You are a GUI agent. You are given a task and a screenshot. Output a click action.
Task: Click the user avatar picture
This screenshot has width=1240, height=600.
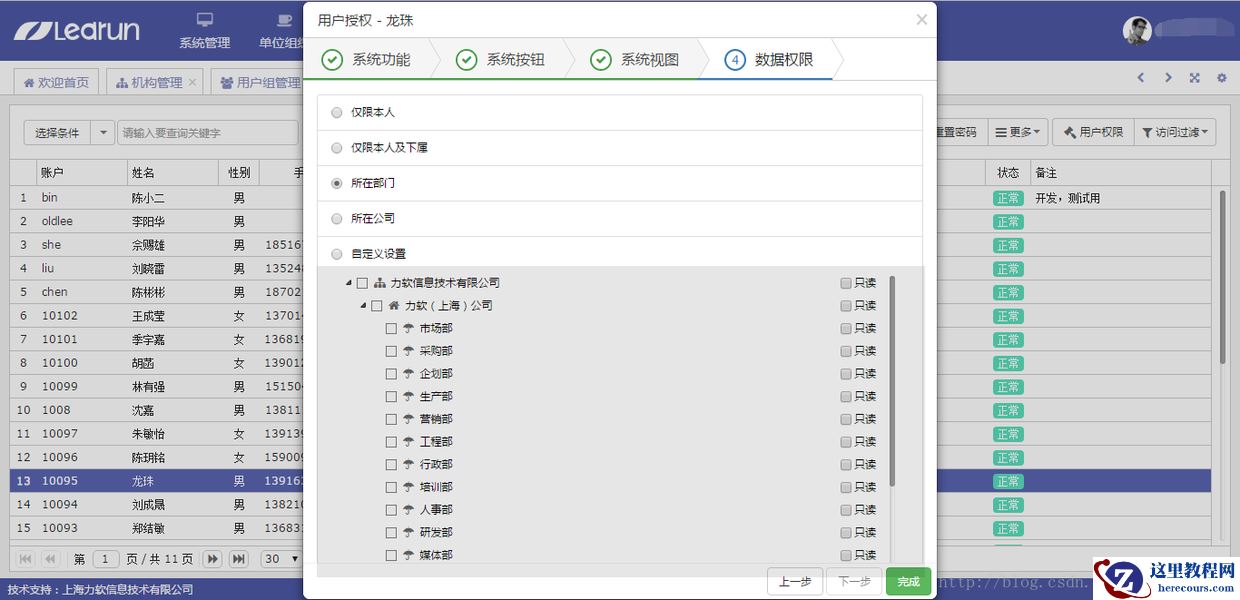pos(1137,31)
